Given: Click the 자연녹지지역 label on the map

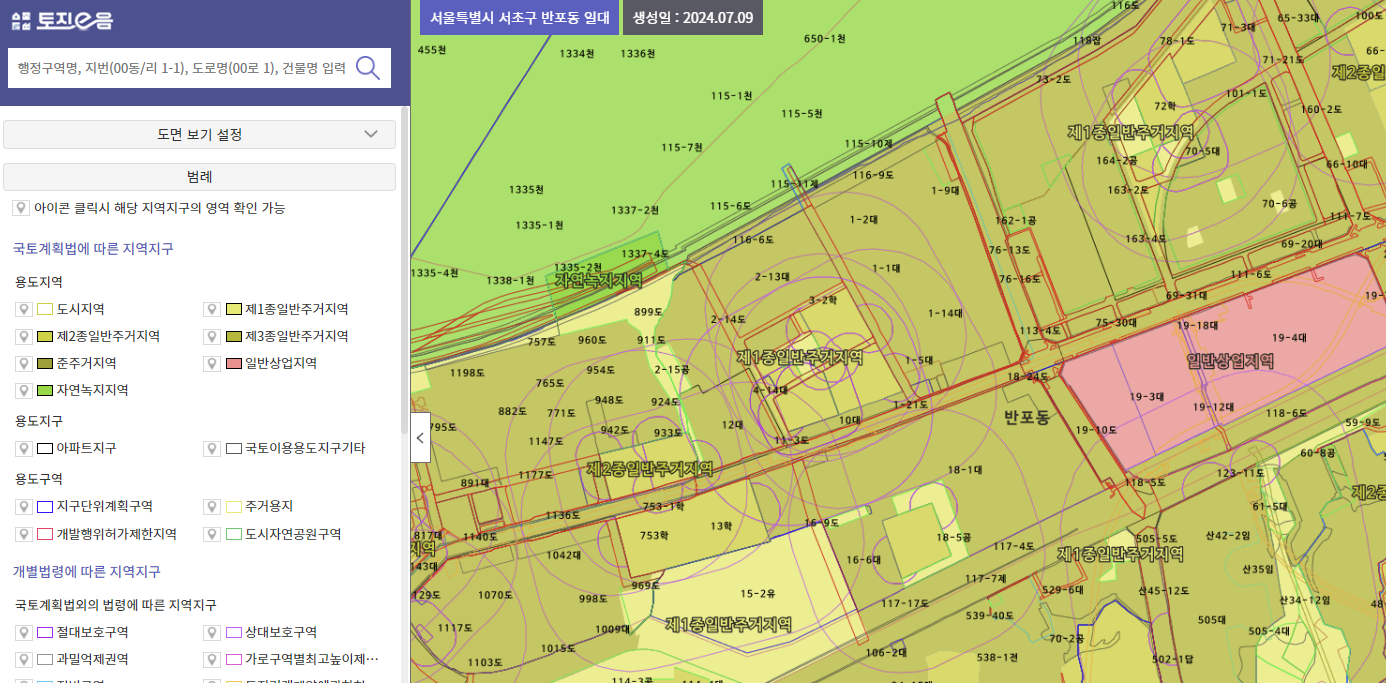Looking at the screenshot, I should [598, 281].
